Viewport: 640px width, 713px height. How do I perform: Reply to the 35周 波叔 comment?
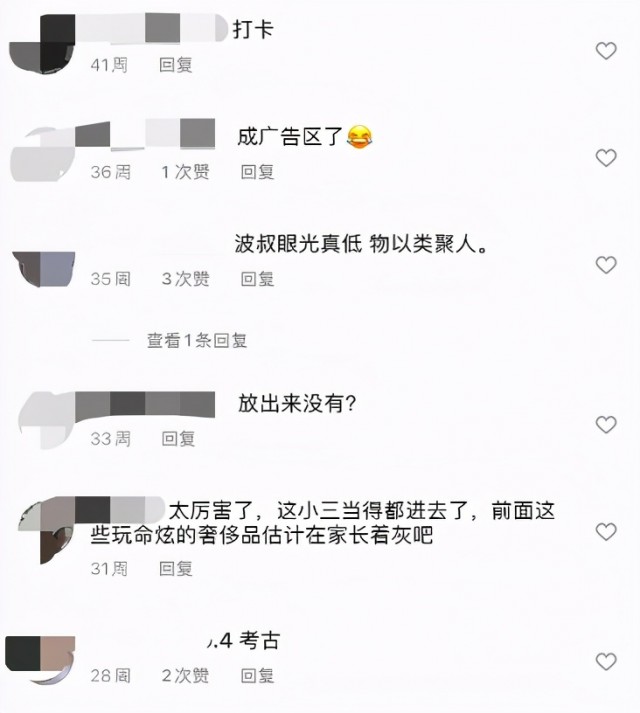257,279
